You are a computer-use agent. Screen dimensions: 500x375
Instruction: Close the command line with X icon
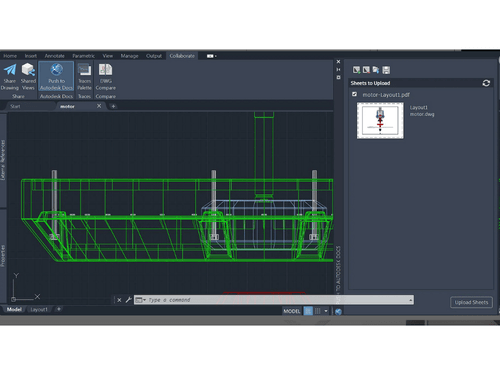click(x=119, y=300)
